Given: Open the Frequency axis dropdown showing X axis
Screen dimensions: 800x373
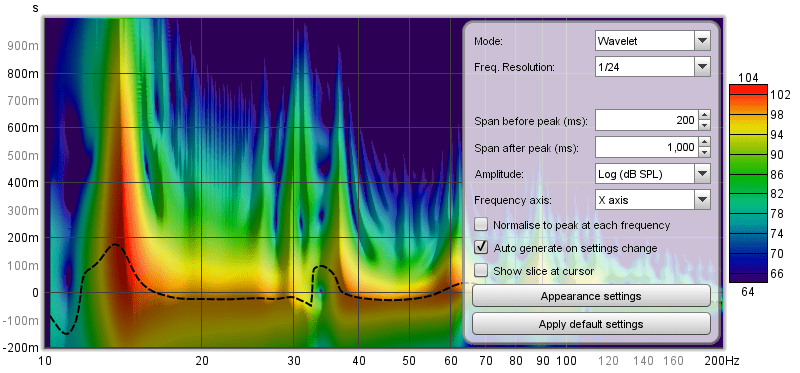Looking at the screenshot, I should point(653,200).
